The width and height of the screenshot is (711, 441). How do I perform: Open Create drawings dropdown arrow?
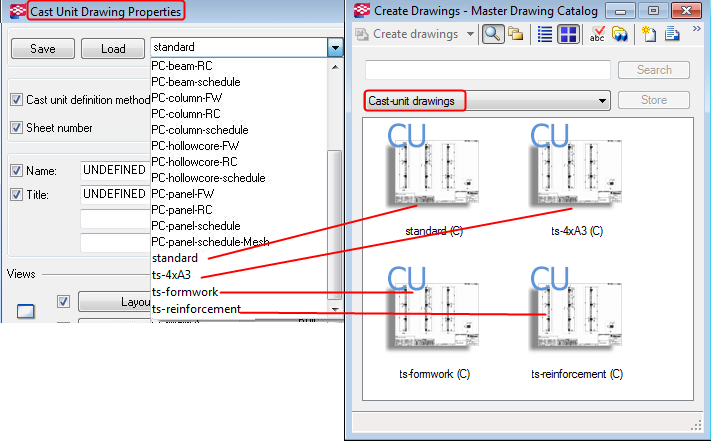470,34
